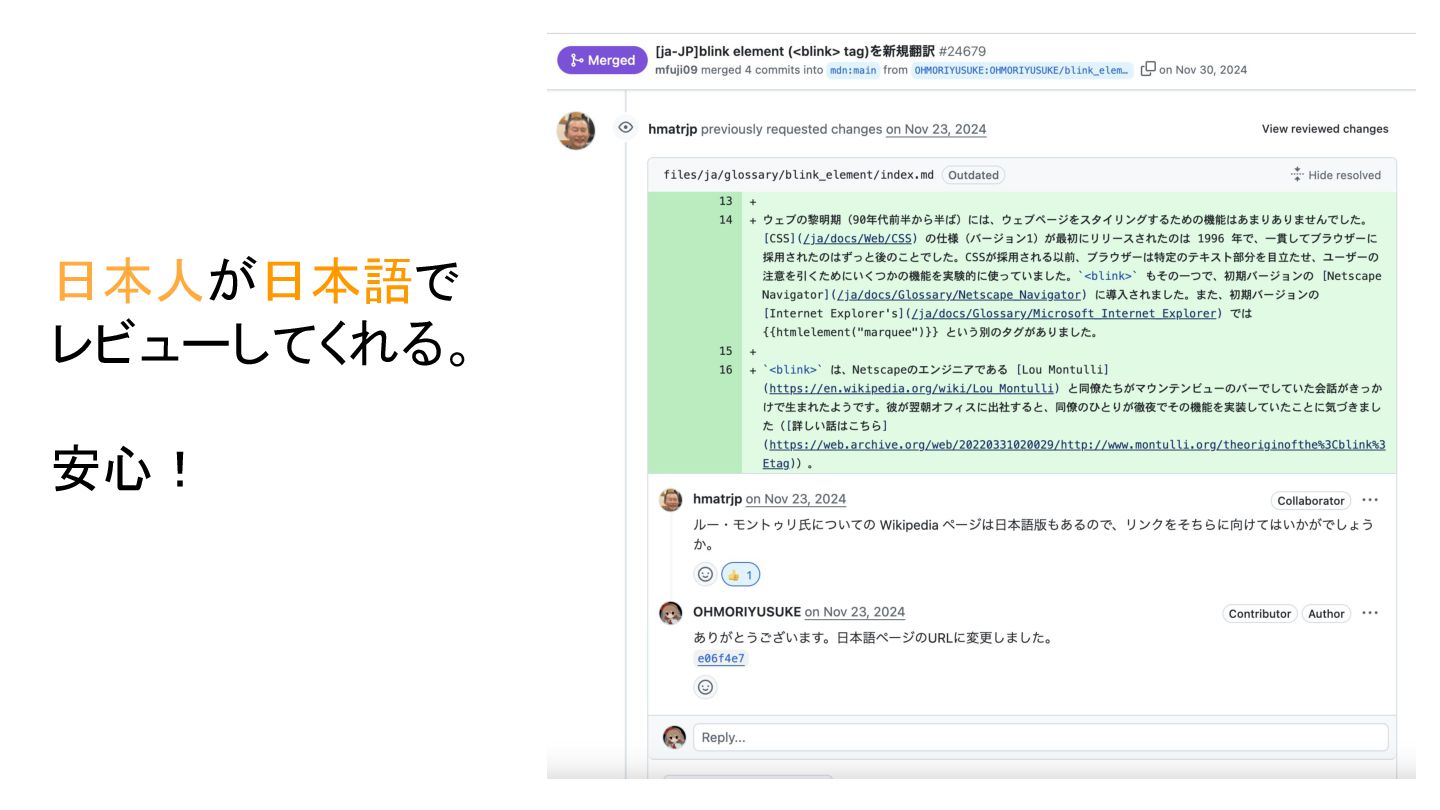This screenshot has height=810, width=1440.
Task: Open file path blink_element/index.md
Action: click(x=798, y=175)
